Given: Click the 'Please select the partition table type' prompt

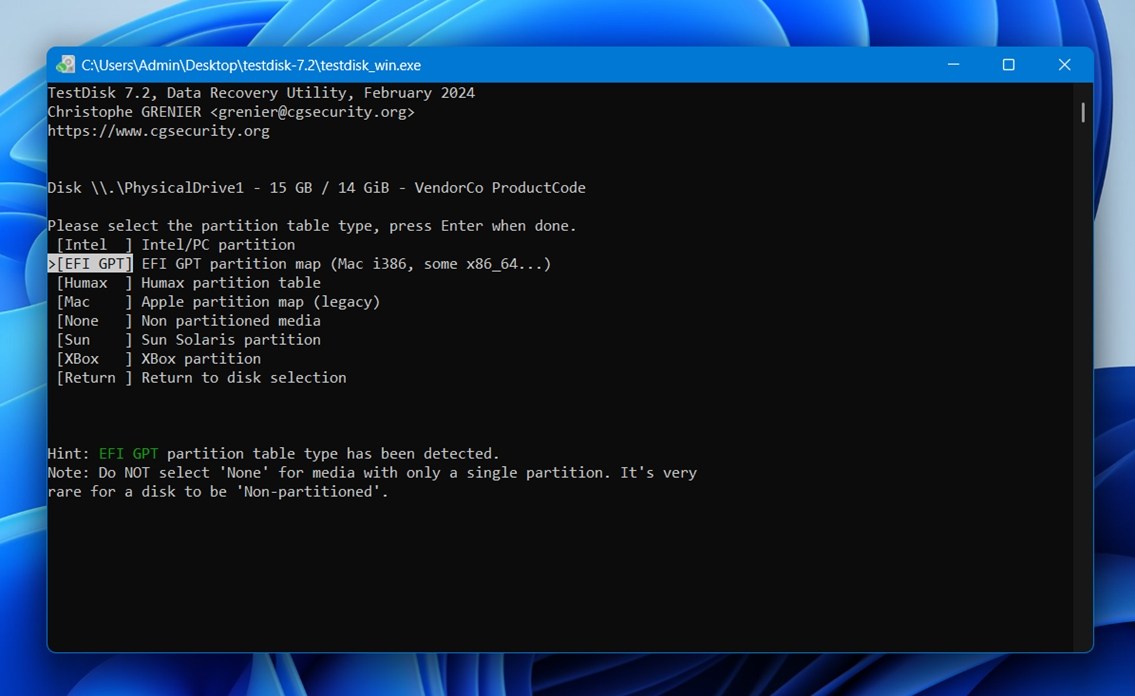Looking at the screenshot, I should (312, 226).
